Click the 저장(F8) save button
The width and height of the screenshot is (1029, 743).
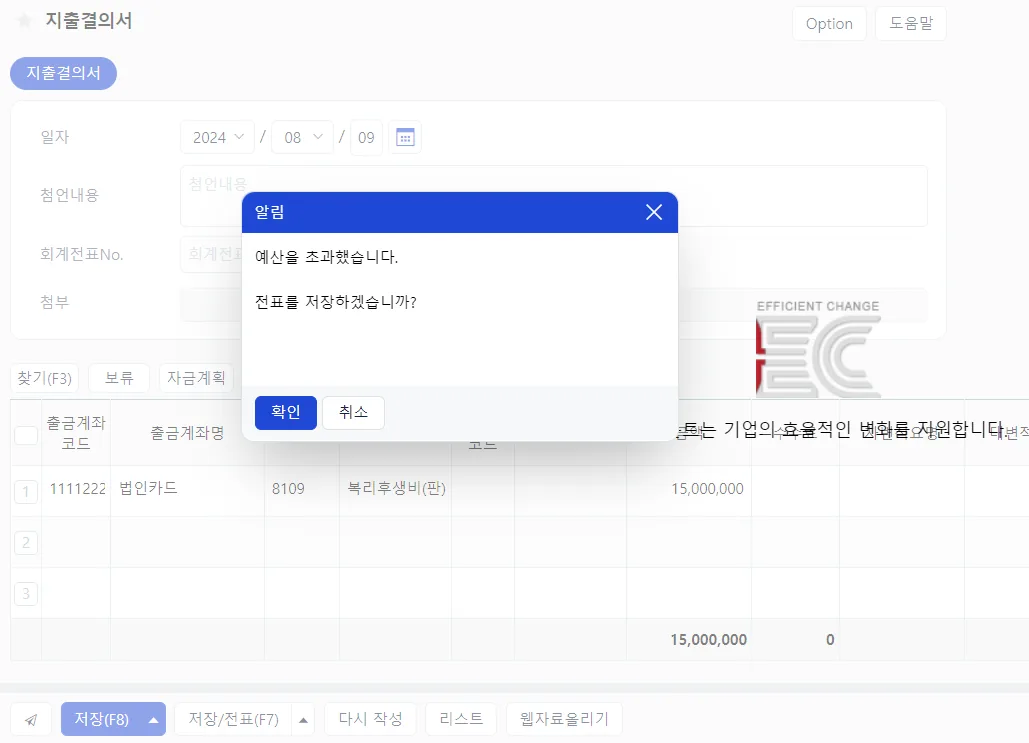(x=102, y=719)
